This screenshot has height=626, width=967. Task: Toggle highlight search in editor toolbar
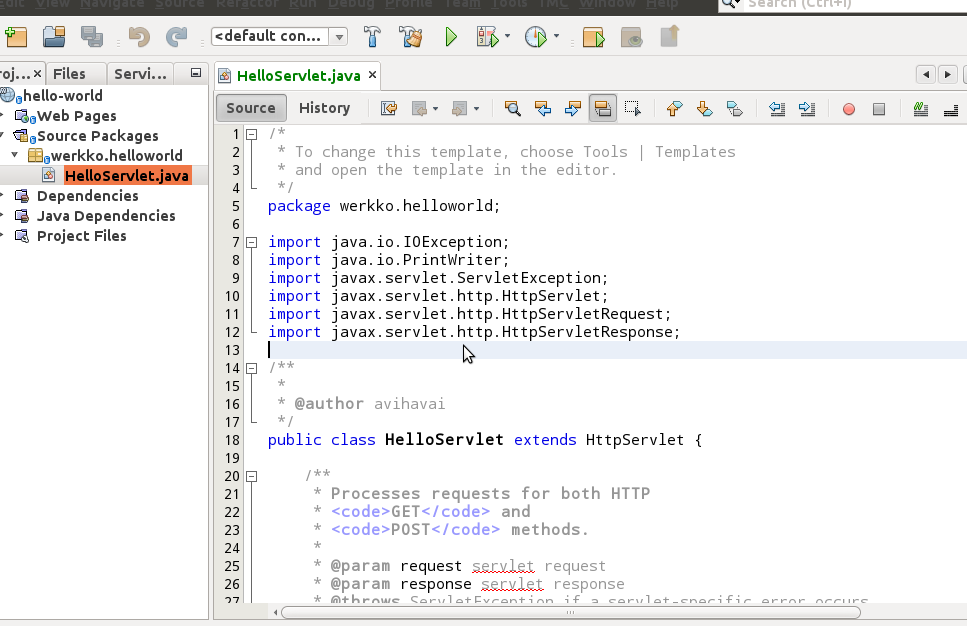point(603,109)
